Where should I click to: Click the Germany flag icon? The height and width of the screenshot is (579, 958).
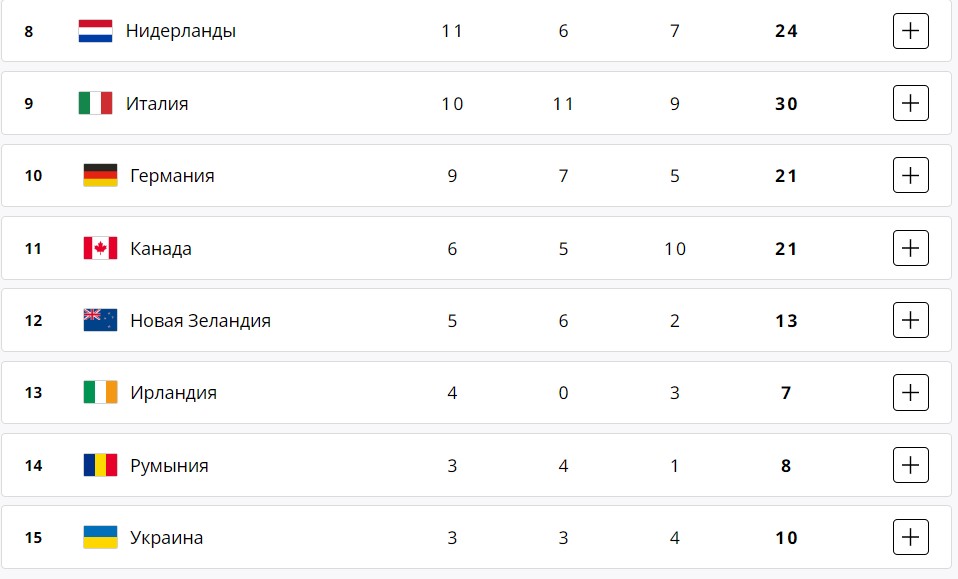pyautogui.click(x=100, y=175)
